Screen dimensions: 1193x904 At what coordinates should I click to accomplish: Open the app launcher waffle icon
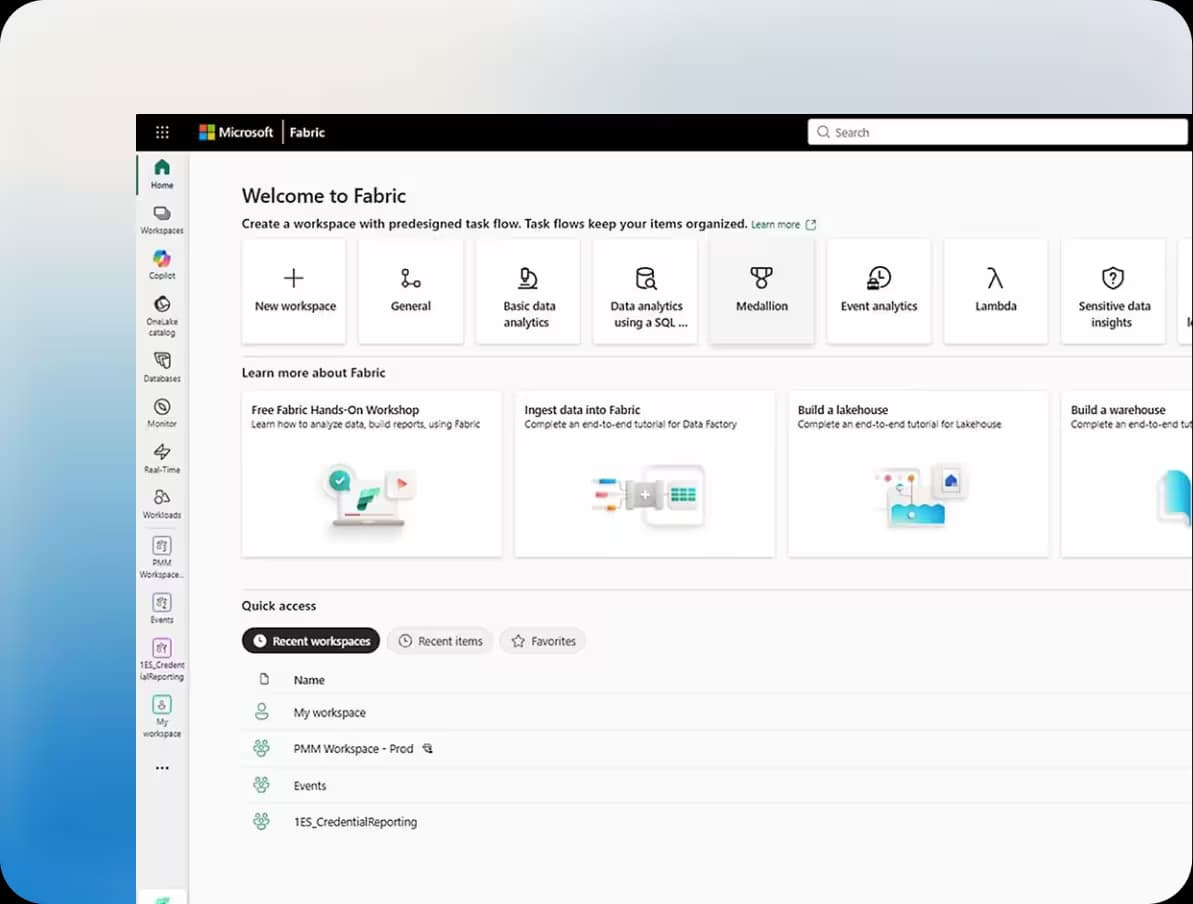[x=162, y=132]
